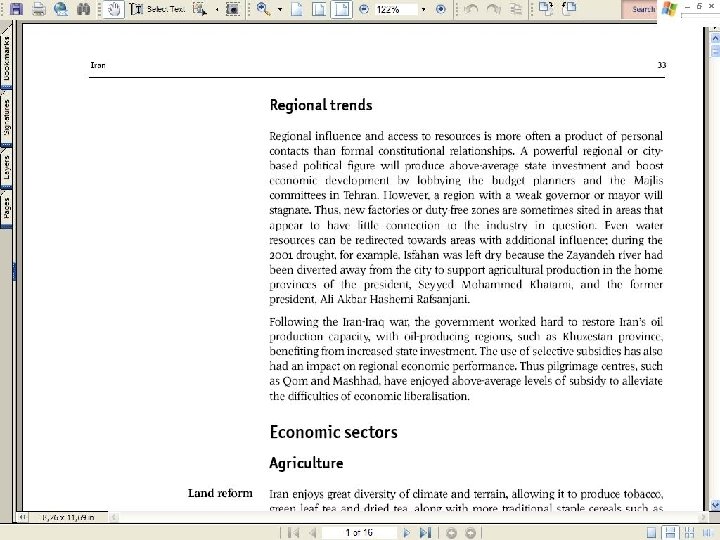Screen dimensions: 720x540
Task: Click the first of the two document icons
Action: coord(546,8)
